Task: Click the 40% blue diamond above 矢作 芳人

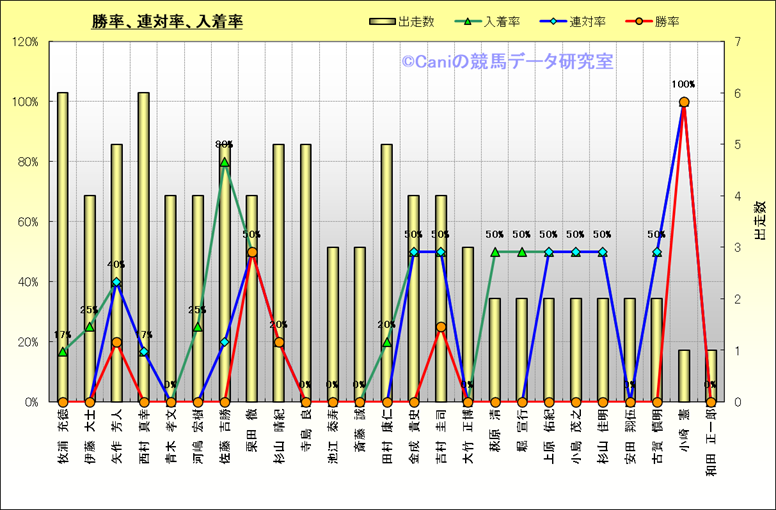Action: click(117, 283)
